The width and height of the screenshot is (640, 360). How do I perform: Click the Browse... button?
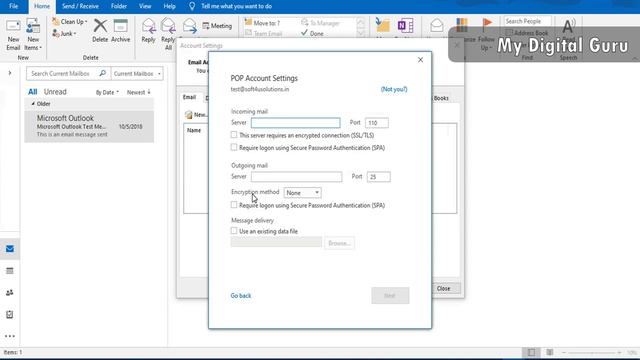[x=339, y=243]
